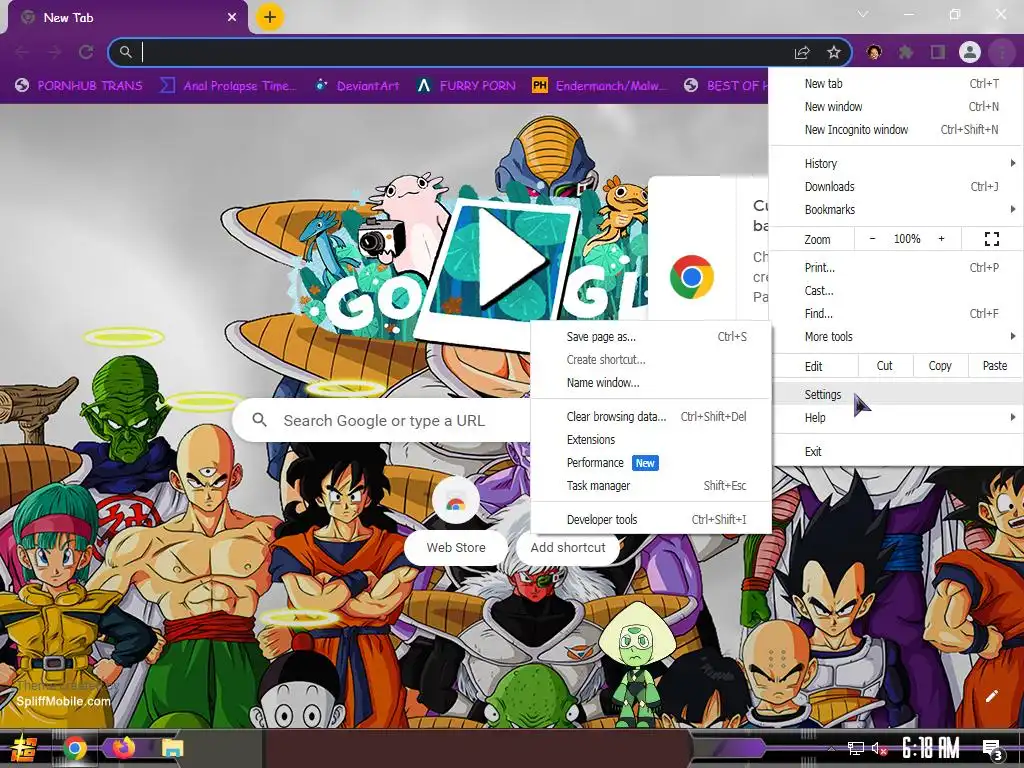1024x768 pixels.
Task: Click the New Tab plus button
Action: click(270, 17)
